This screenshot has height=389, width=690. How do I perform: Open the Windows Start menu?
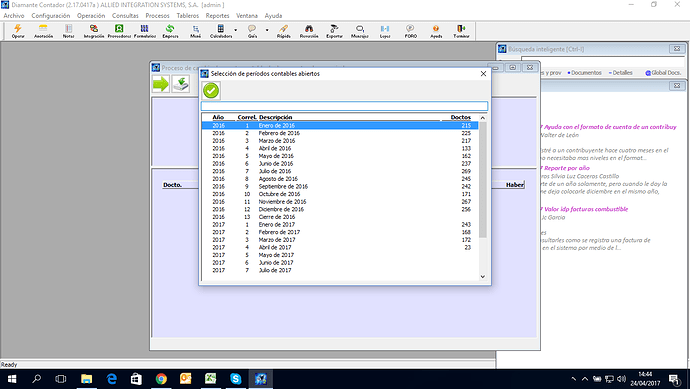(12, 379)
